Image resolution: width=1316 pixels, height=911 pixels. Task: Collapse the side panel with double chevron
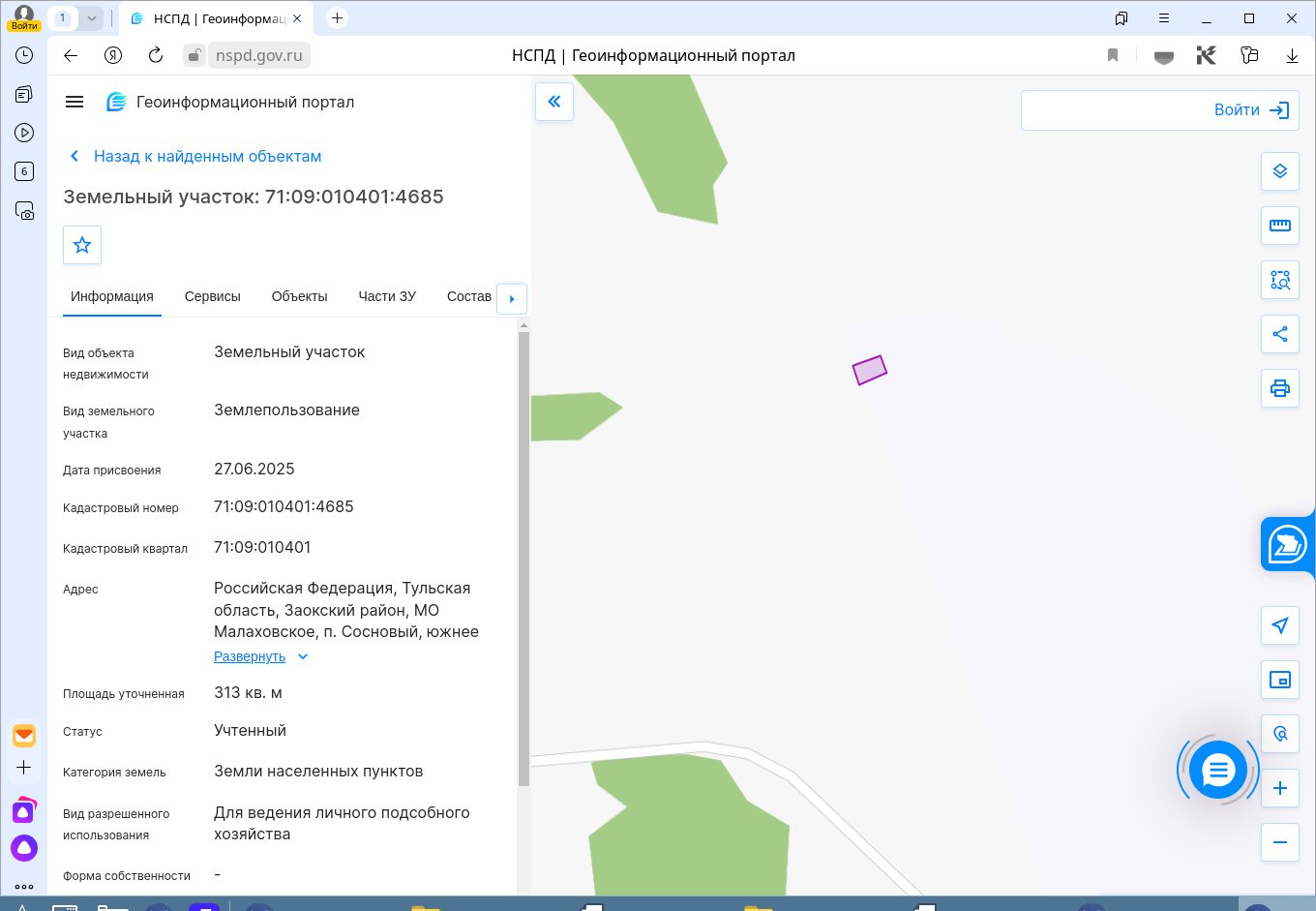click(x=554, y=102)
